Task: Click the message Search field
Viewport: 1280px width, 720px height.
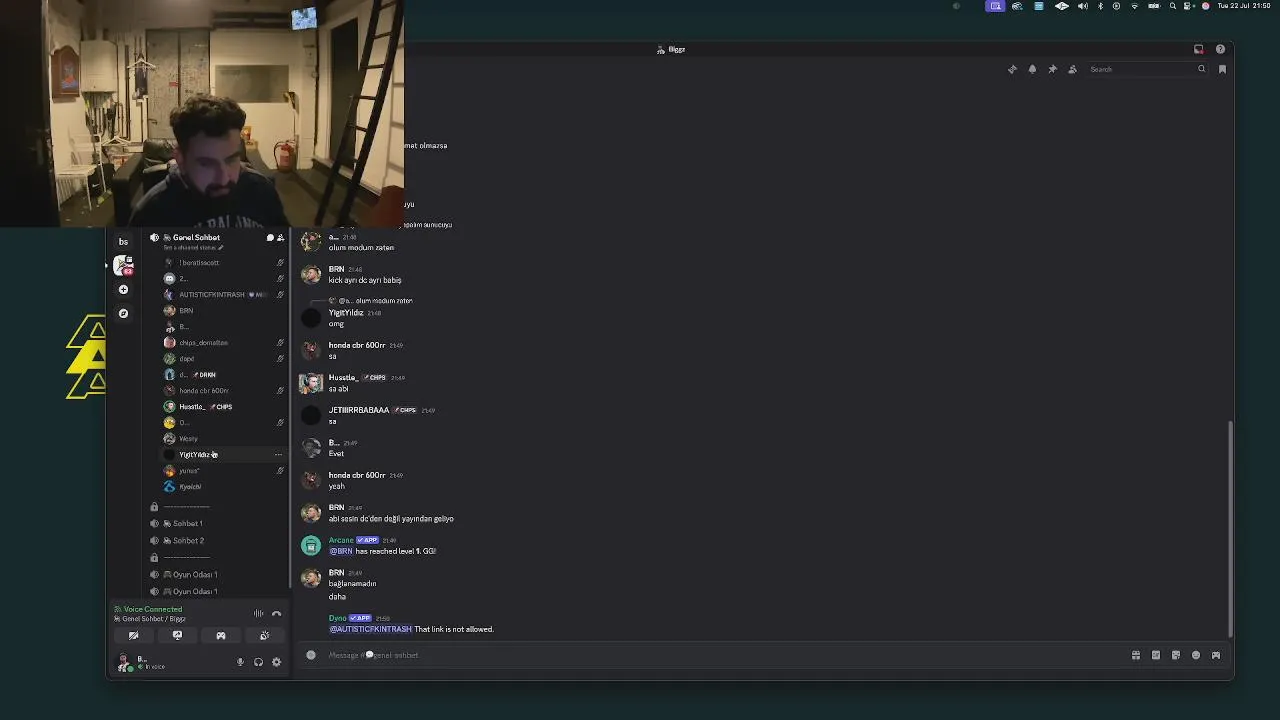Action: [x=1147, y=69]
